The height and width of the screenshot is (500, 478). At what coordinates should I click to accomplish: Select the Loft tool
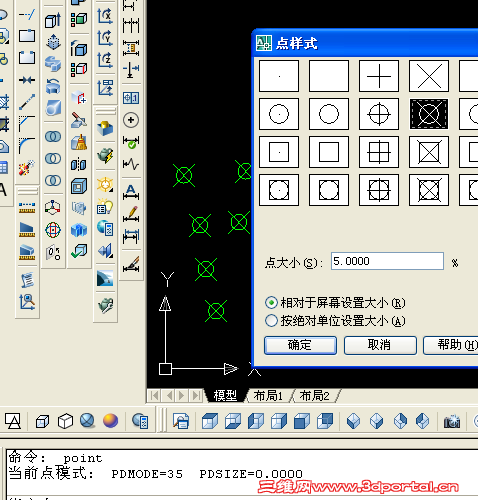coord(53,107)
